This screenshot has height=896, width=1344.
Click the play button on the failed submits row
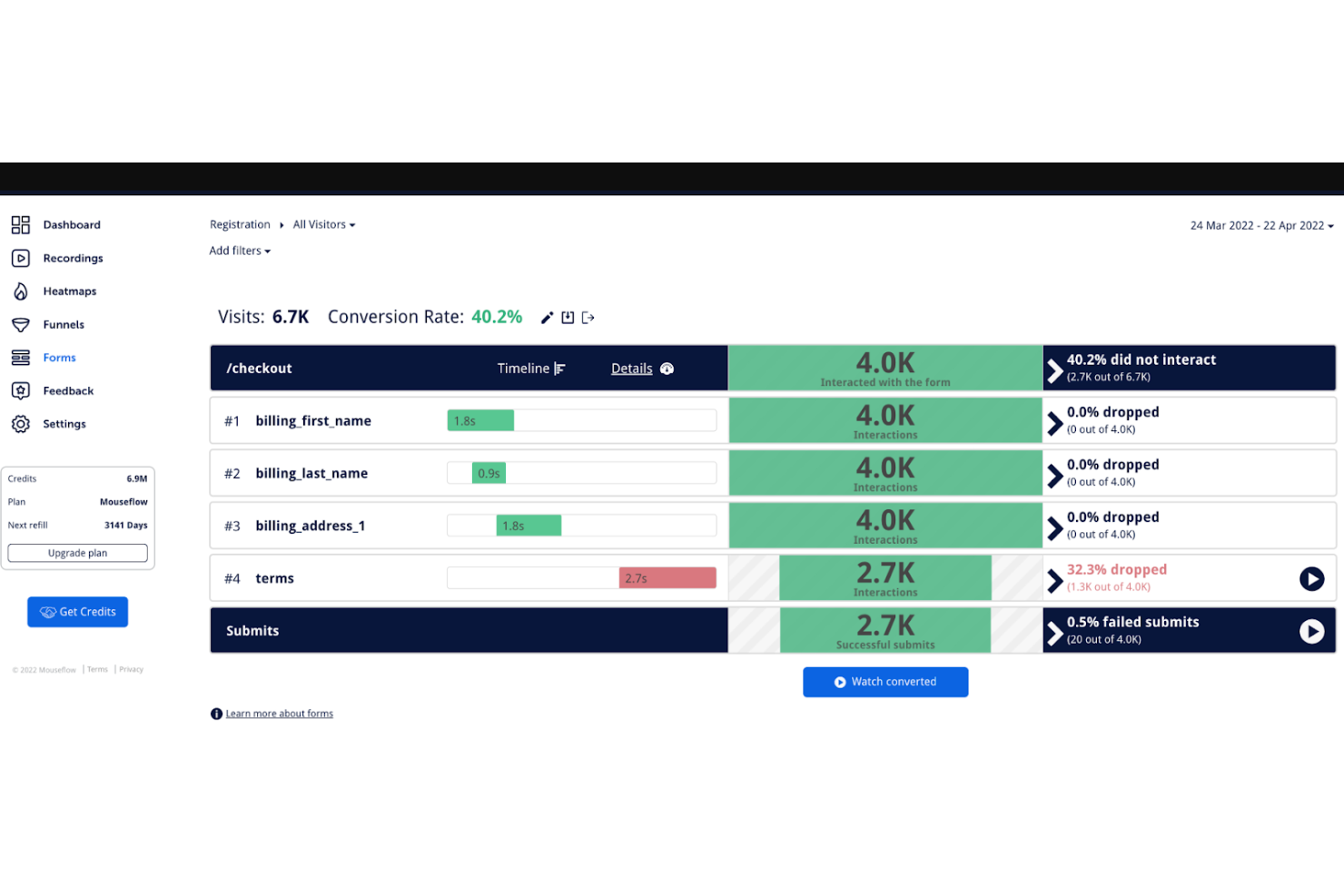(1311, 630)
